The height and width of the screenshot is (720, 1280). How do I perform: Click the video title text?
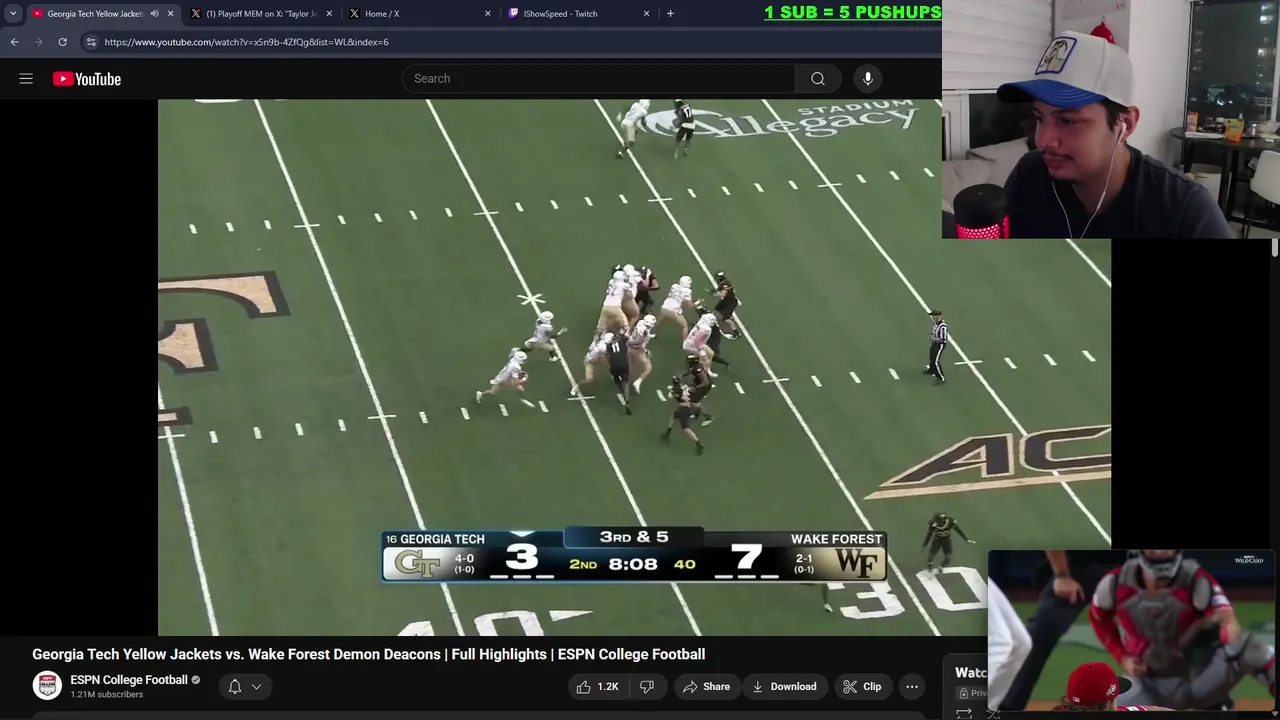[369, 654]
